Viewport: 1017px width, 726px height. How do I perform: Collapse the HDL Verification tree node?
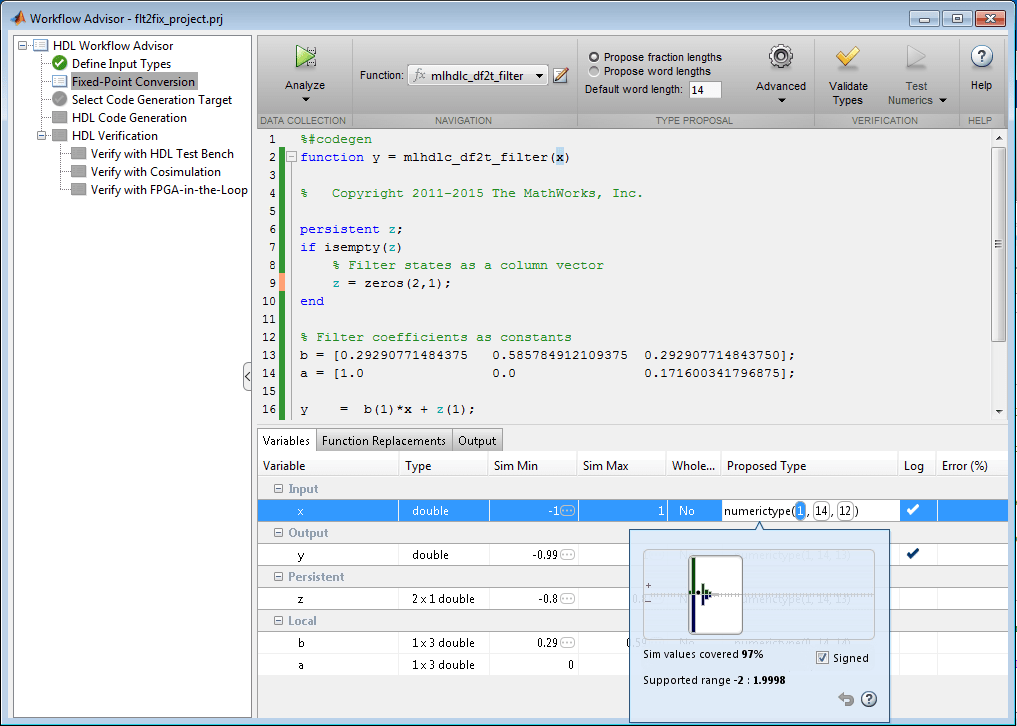coord(42,136)
